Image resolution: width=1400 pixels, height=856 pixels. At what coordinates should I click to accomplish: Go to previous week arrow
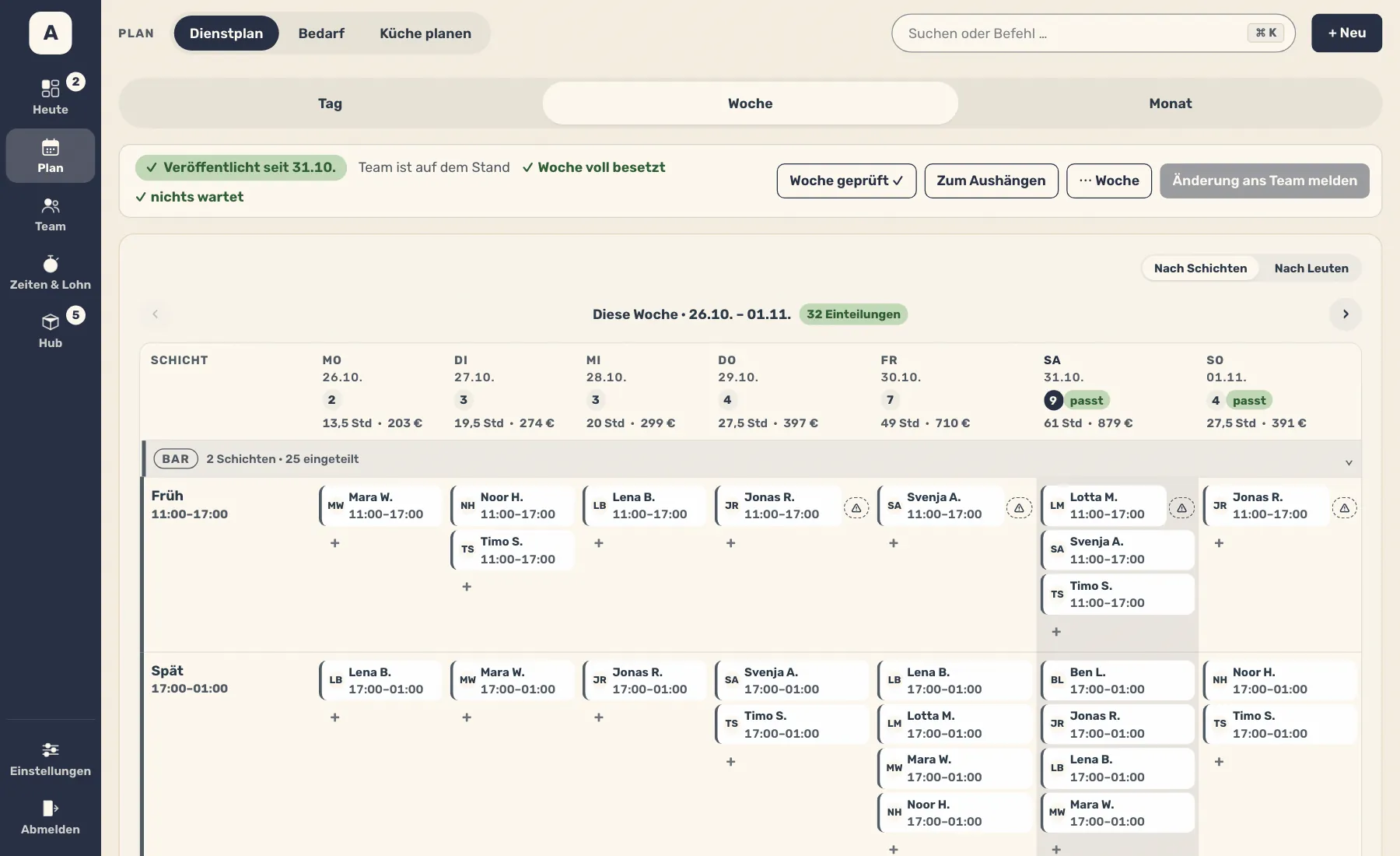[155, 314]
